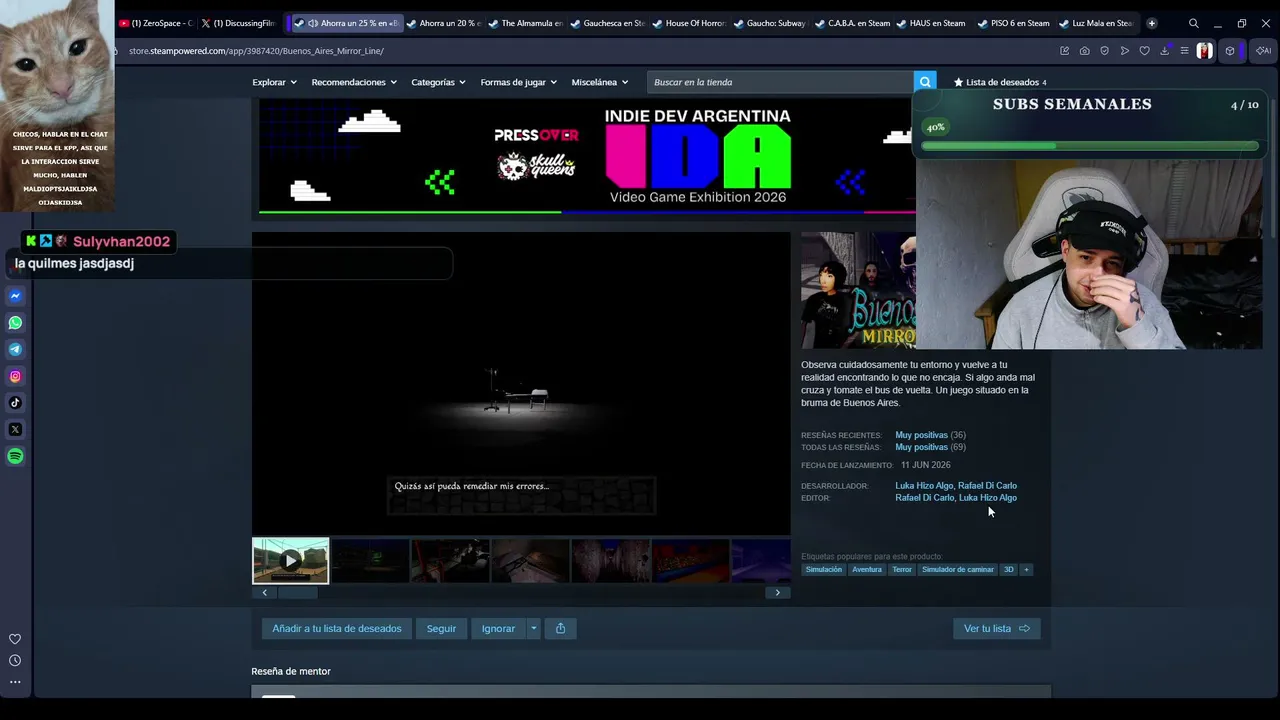This screenshot has height=720, width=1280.
Task: Select the Simulación tag
Action: [x=824, y=569]
